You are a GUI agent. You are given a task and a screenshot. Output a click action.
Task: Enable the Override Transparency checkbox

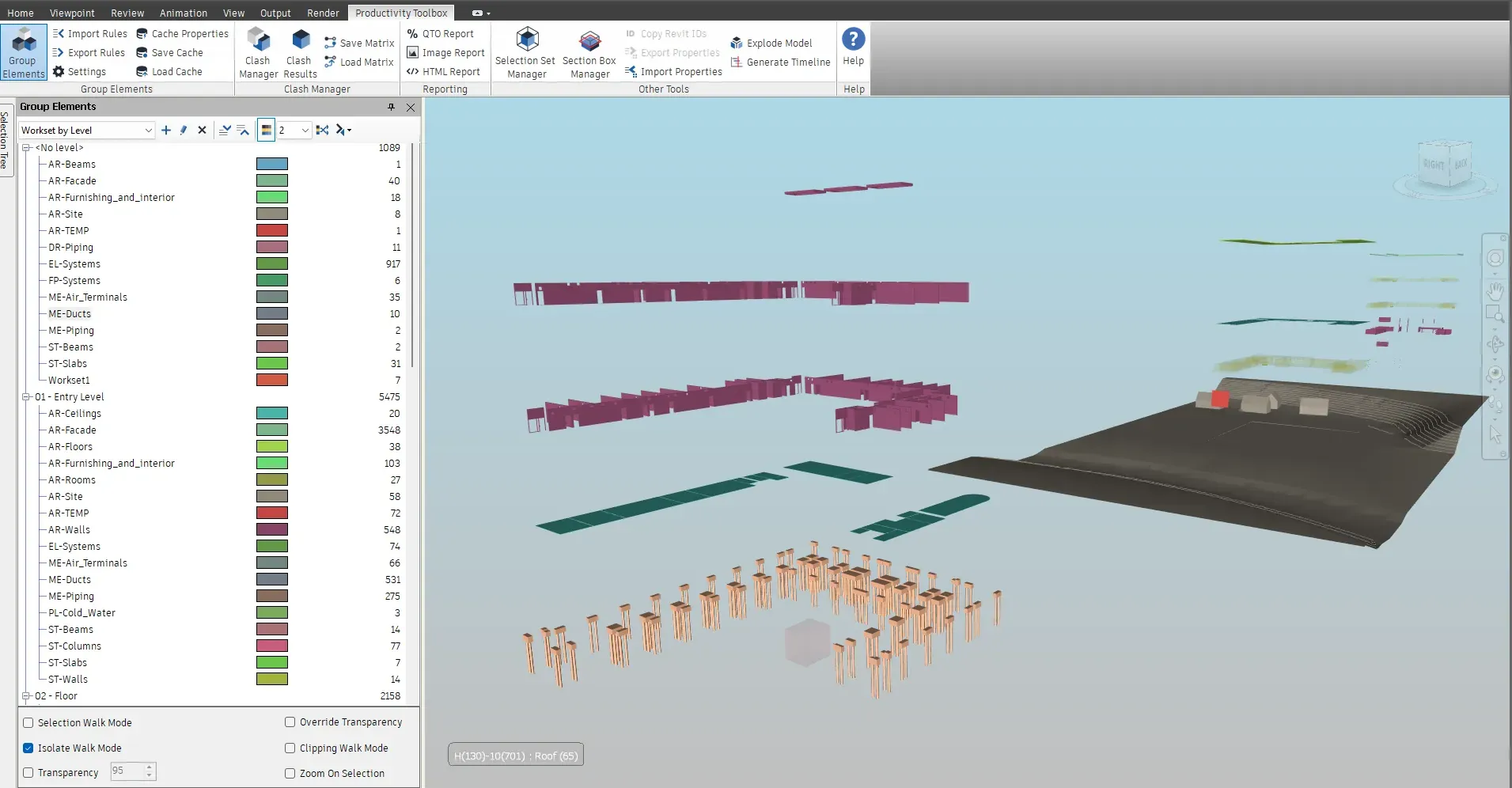coord(290,722)
